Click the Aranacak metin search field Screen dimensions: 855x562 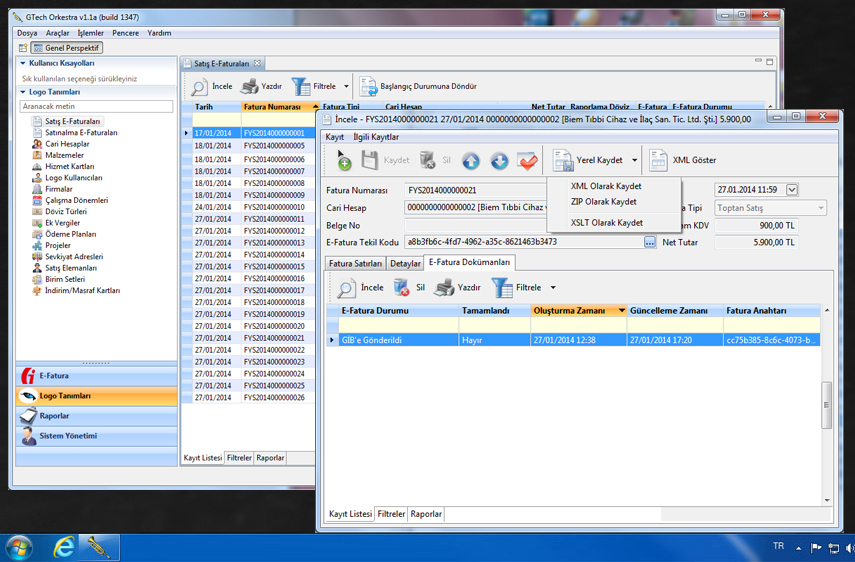(96, 106)
